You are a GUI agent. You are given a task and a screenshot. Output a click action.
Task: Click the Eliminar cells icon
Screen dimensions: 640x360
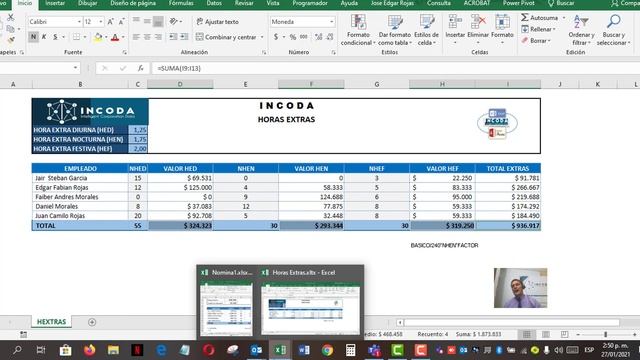click(x=478, y=21)
